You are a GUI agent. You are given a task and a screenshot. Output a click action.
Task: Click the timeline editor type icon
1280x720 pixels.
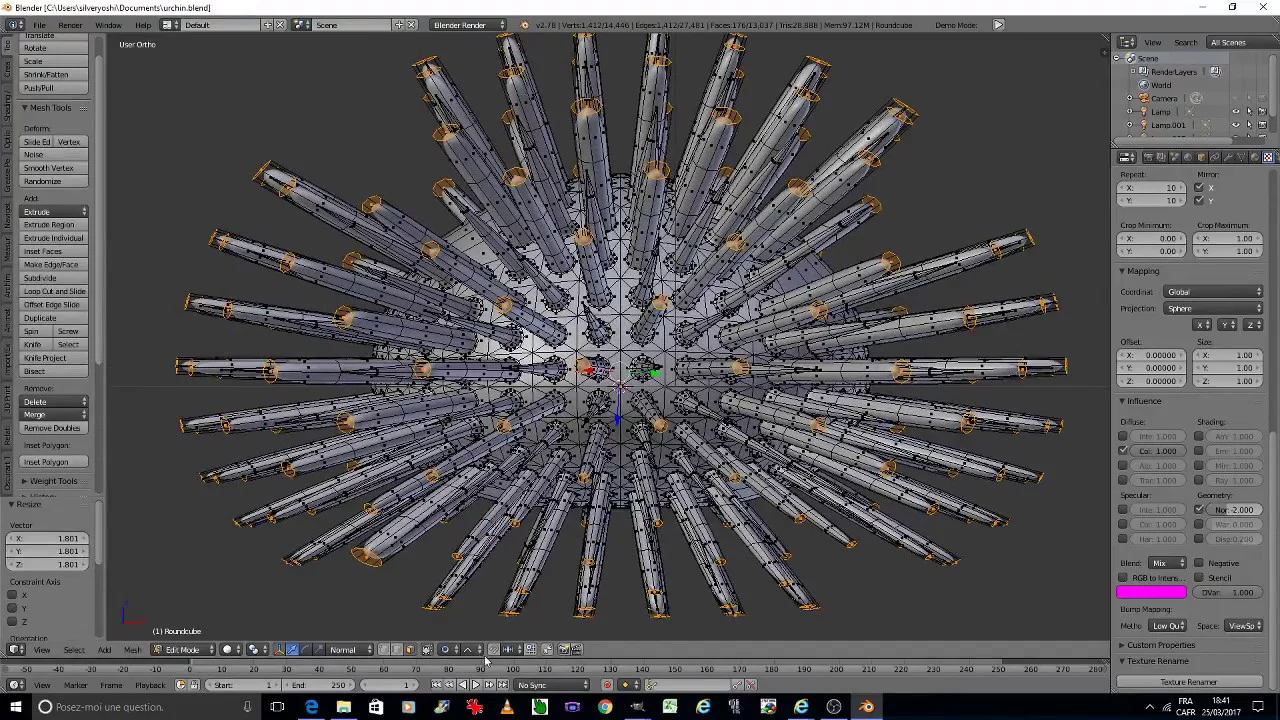17,685
